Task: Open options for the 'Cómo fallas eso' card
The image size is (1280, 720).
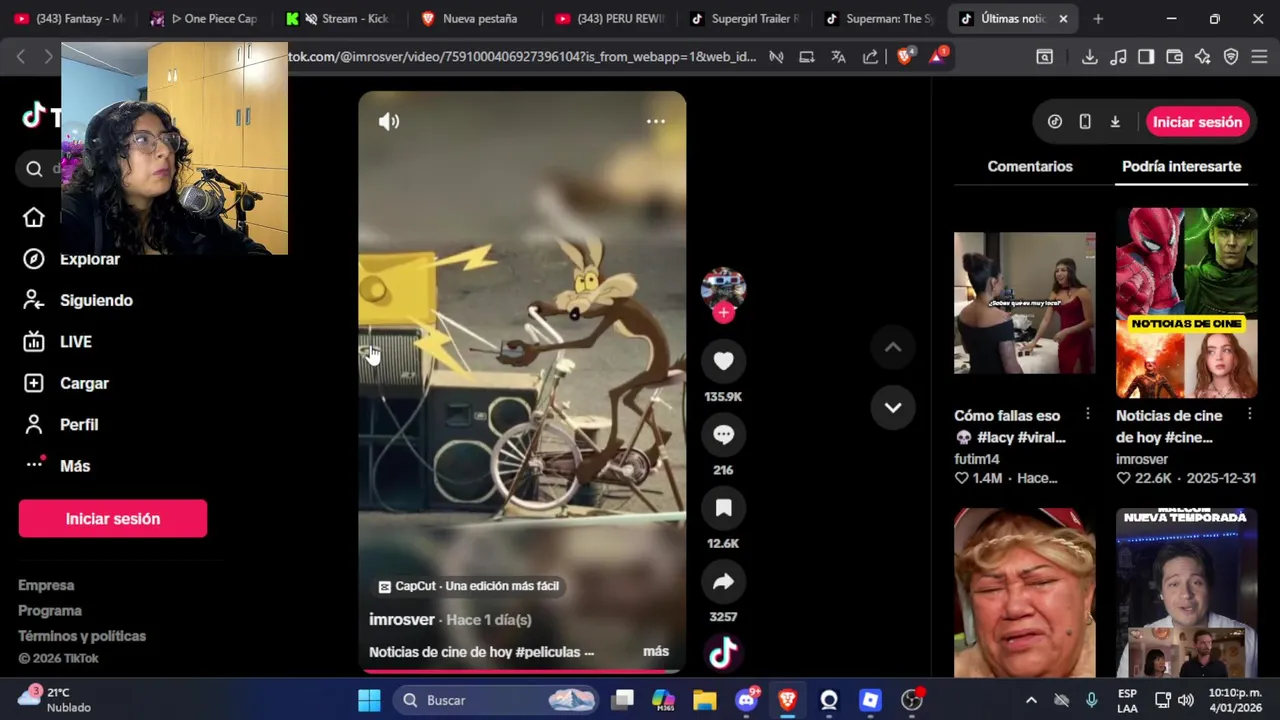Action: [1088, 414]
